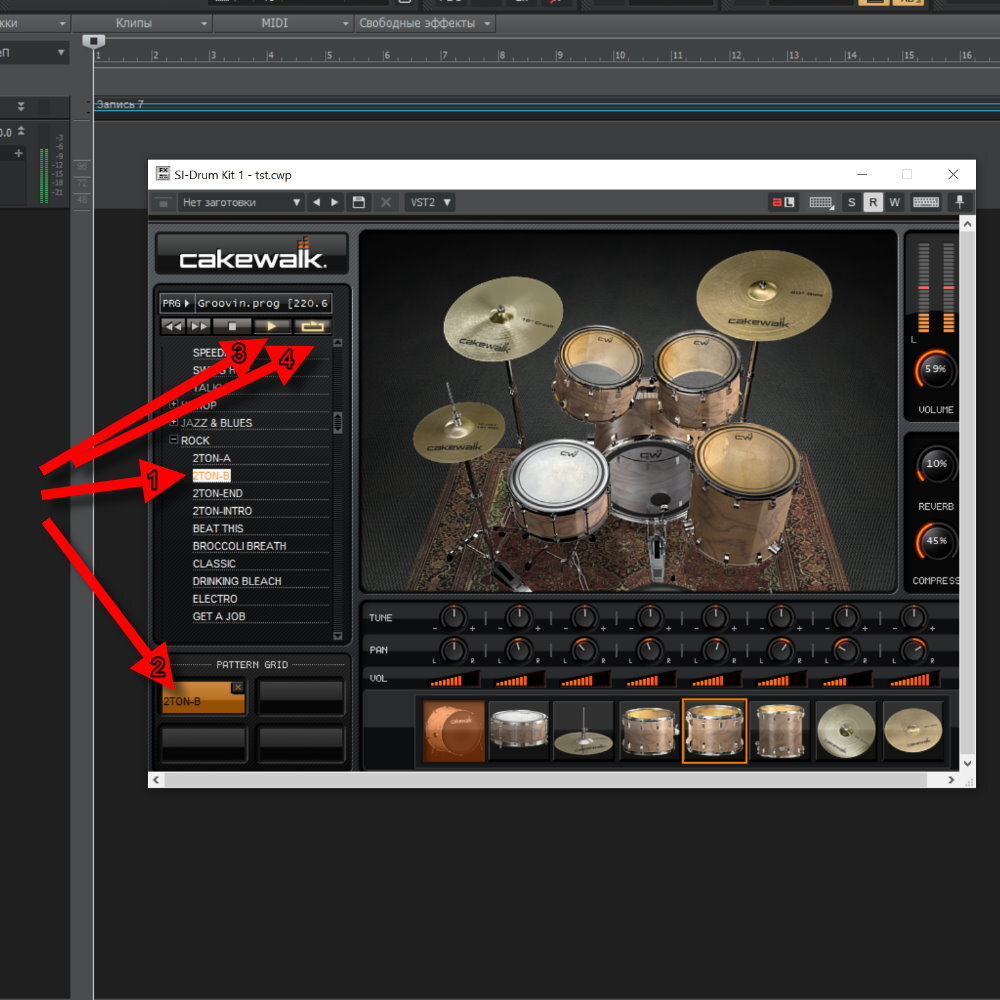The image size is (1000, 1000).
Task: Click the keyboard icon next to ACT
Action: pyautogui.click(x=821, y=203)
